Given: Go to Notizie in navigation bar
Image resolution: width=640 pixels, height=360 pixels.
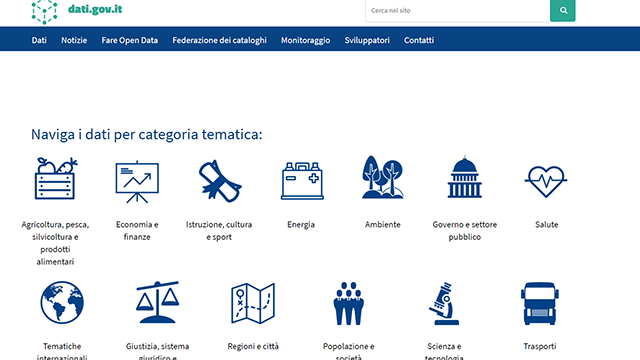Looking at the screenshot, I should 74,40.
